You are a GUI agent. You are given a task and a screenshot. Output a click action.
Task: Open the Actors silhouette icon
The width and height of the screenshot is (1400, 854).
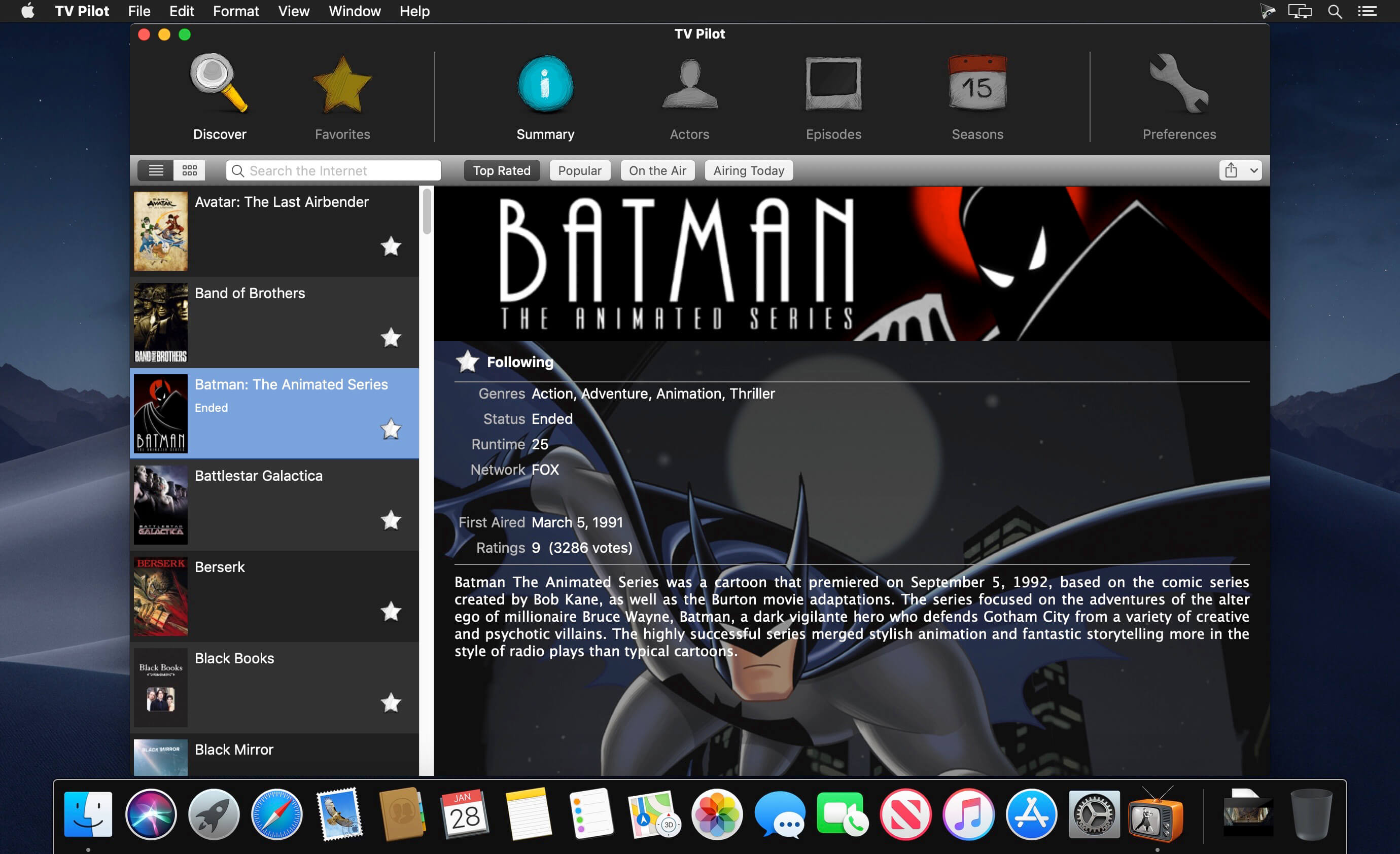(x=689, y=85)
